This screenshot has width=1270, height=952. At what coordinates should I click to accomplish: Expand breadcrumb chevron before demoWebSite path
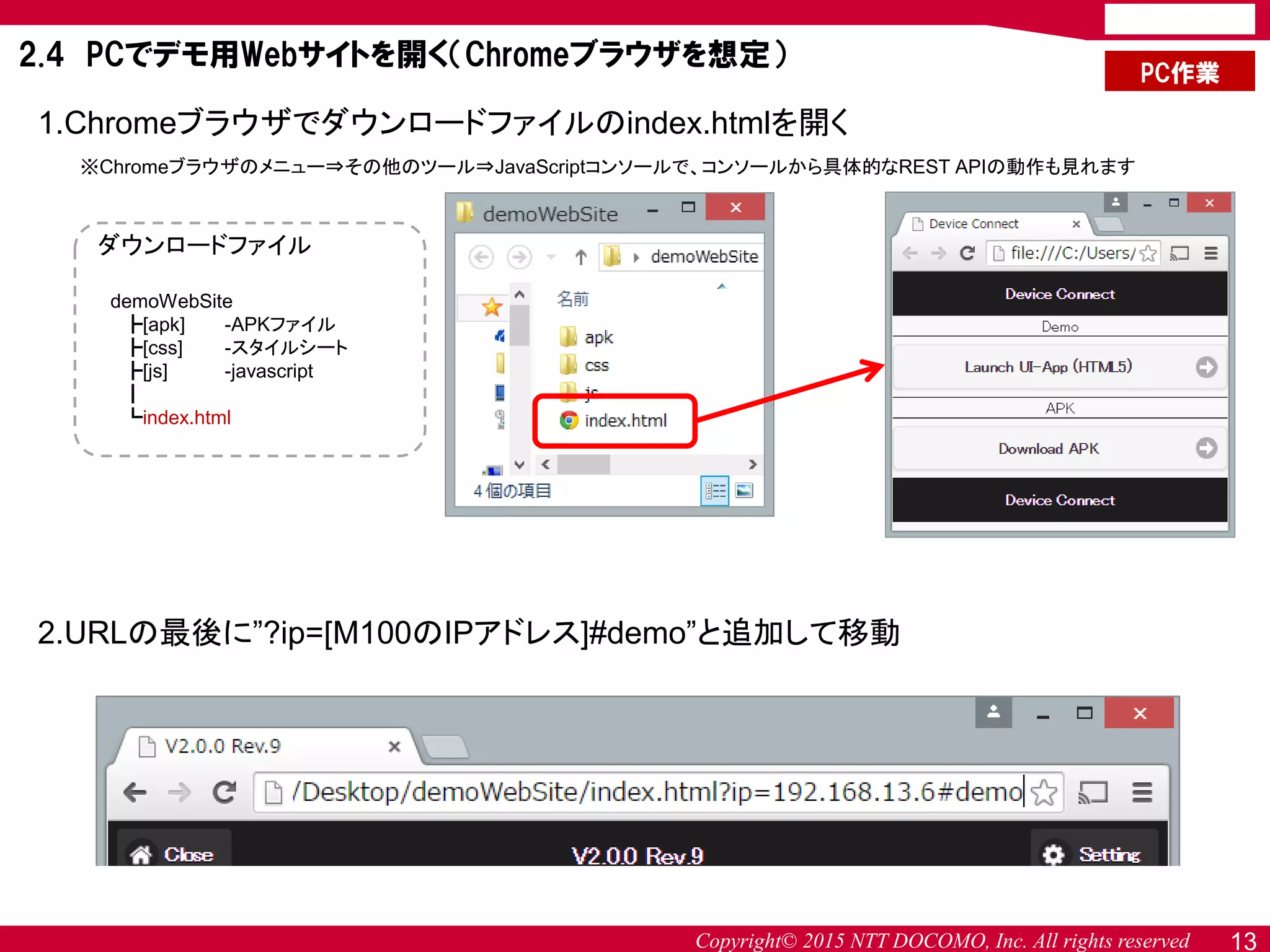[x=636, y=257]
